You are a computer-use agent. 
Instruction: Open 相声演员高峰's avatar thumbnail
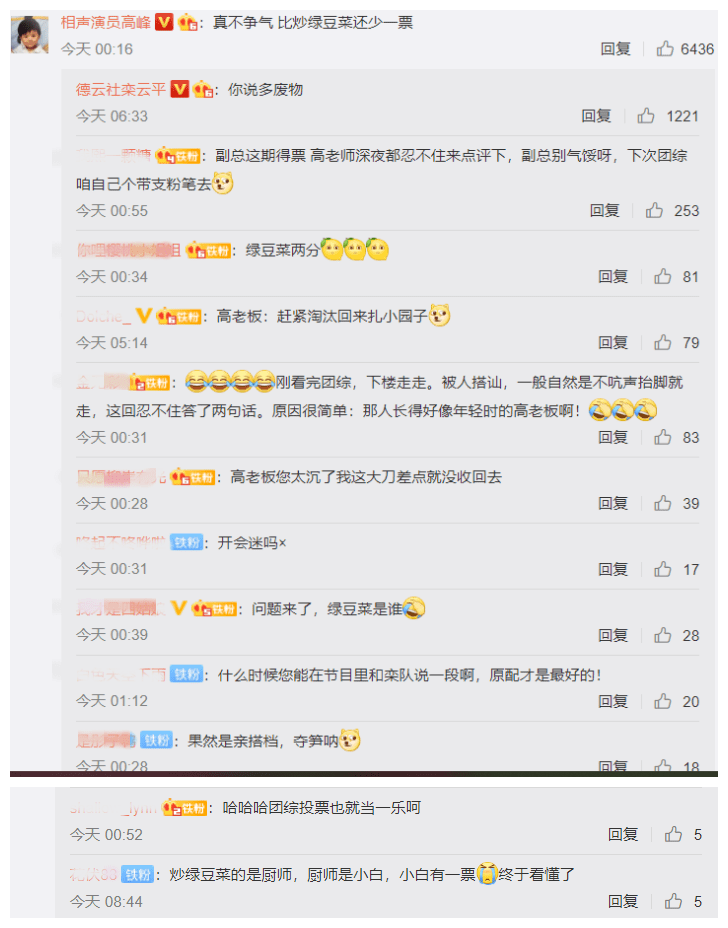point(30,34)
